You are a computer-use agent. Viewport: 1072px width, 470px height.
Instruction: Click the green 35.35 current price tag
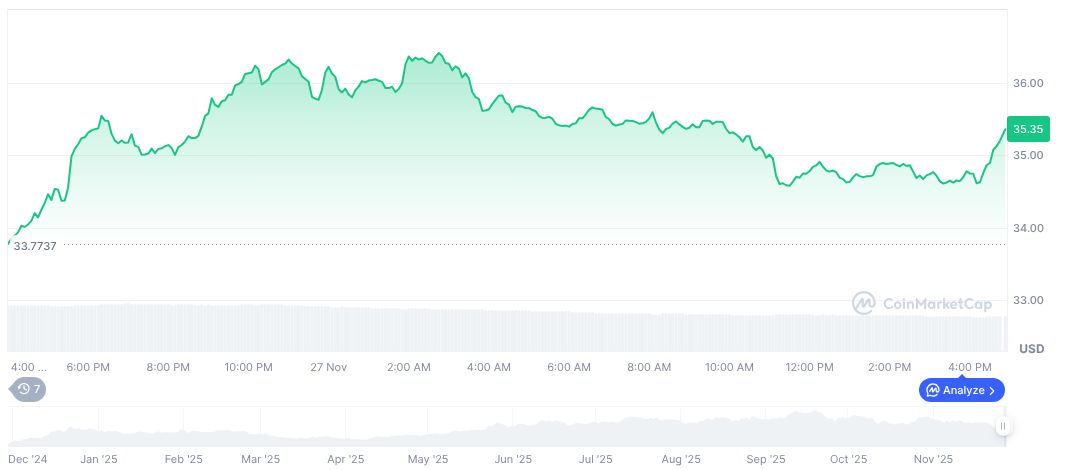tap(1027, 129)
